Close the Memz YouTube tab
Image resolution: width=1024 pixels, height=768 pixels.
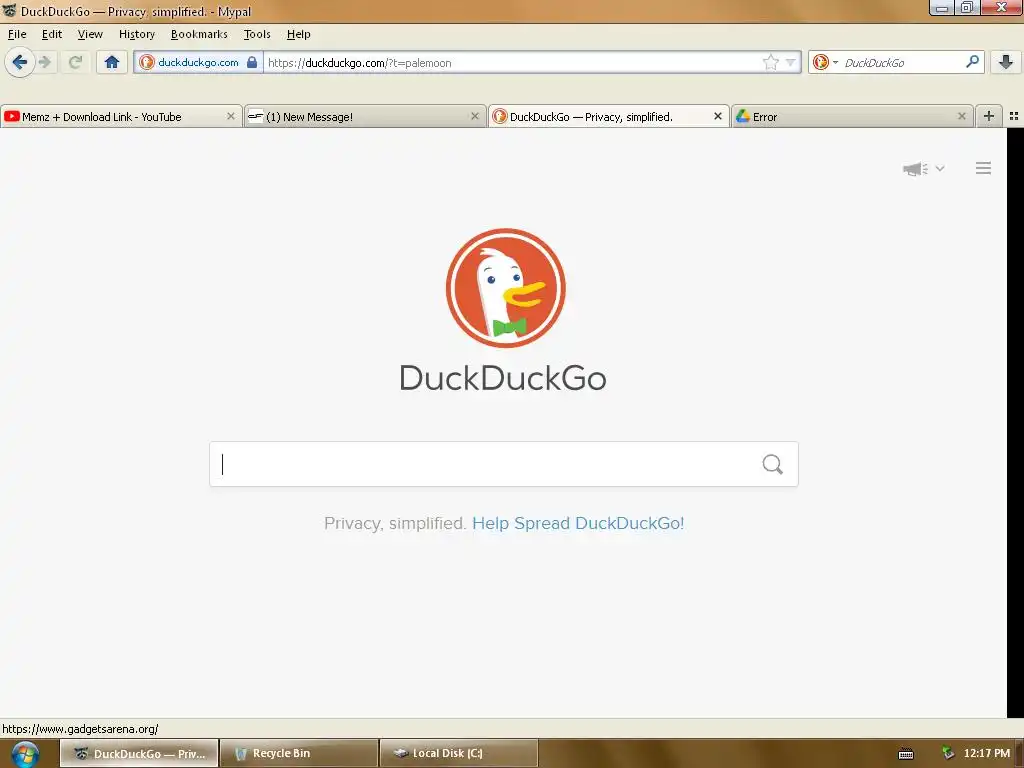231,116
